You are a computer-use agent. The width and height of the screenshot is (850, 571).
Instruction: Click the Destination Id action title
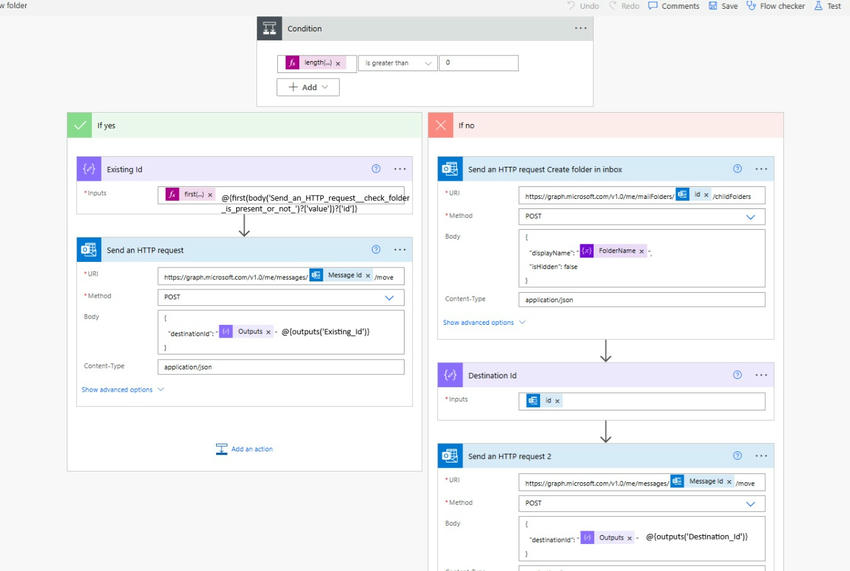point(492,375)
